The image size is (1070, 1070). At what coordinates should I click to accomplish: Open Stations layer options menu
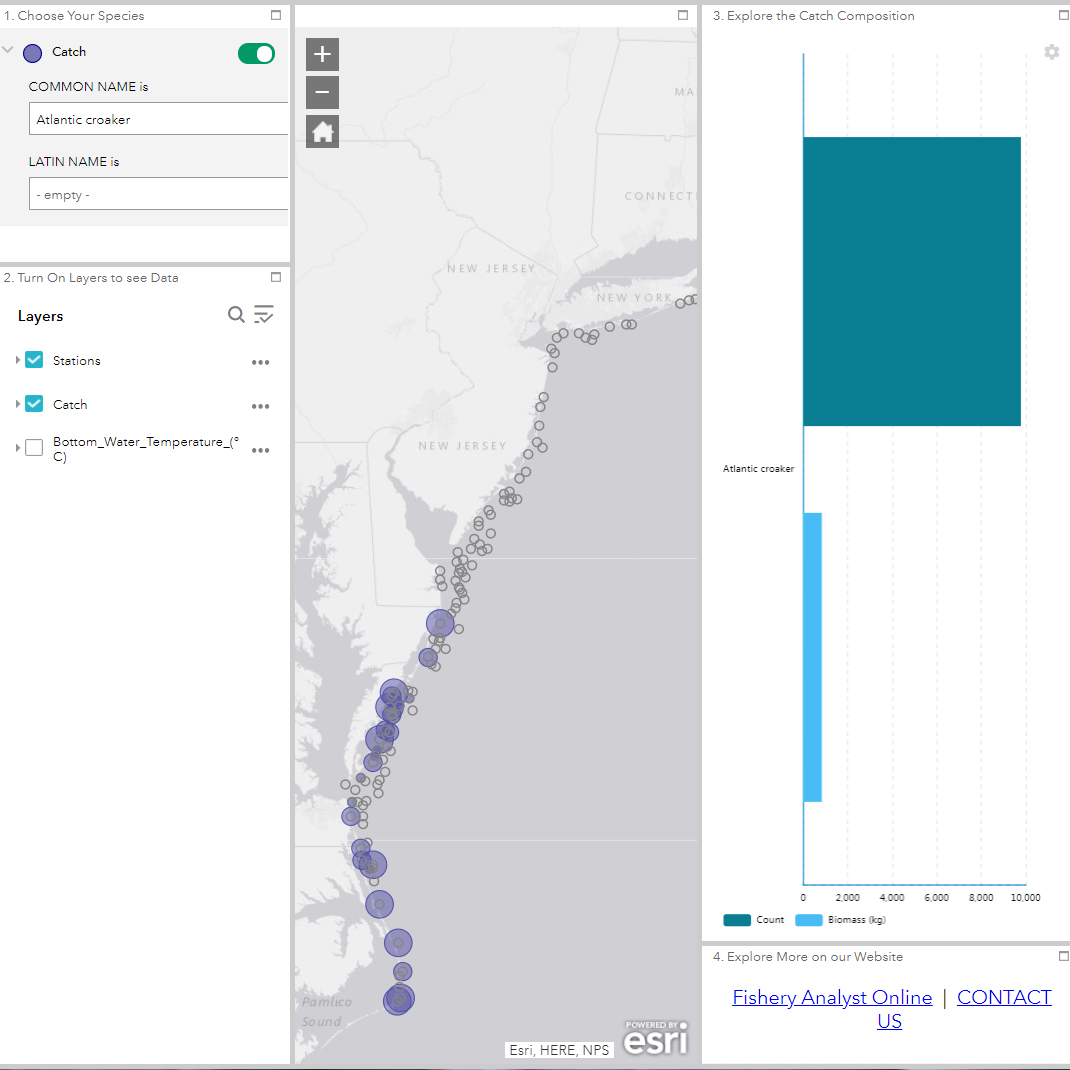261,362
